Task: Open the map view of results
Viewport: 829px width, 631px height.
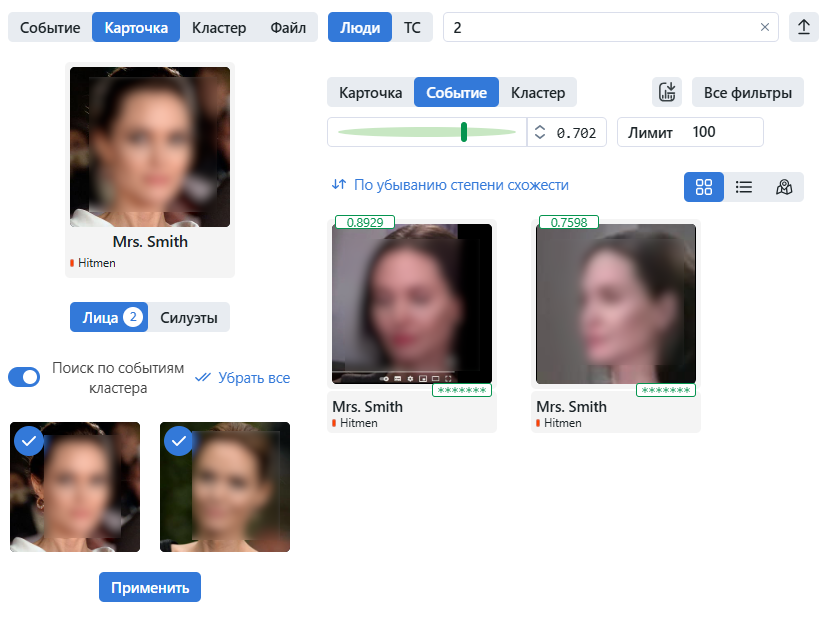Action: tap(784, 186)
